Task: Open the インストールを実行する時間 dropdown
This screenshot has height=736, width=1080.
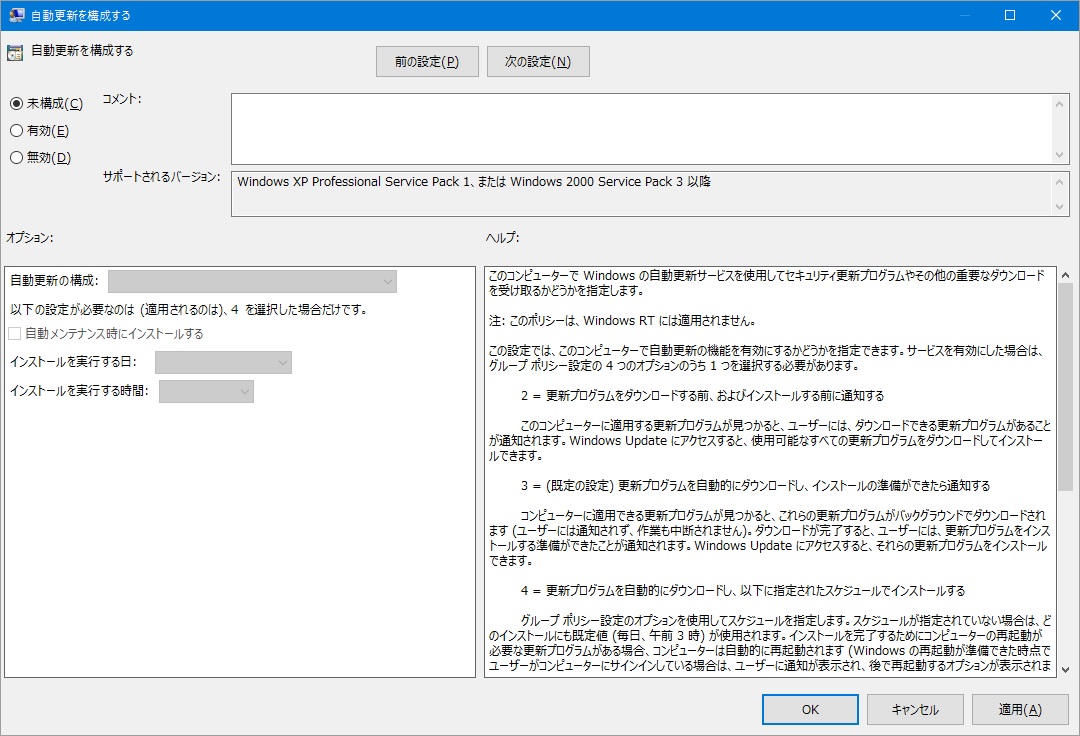Action: point(206,392)
